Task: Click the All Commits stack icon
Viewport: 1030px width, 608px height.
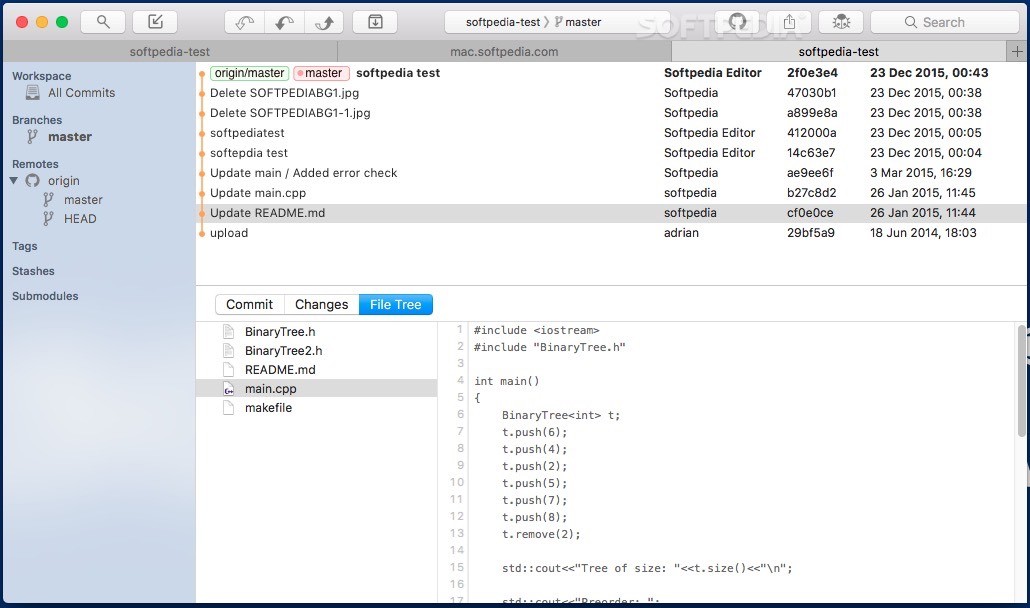Action: pyautogui.click(x=32, y=93)
